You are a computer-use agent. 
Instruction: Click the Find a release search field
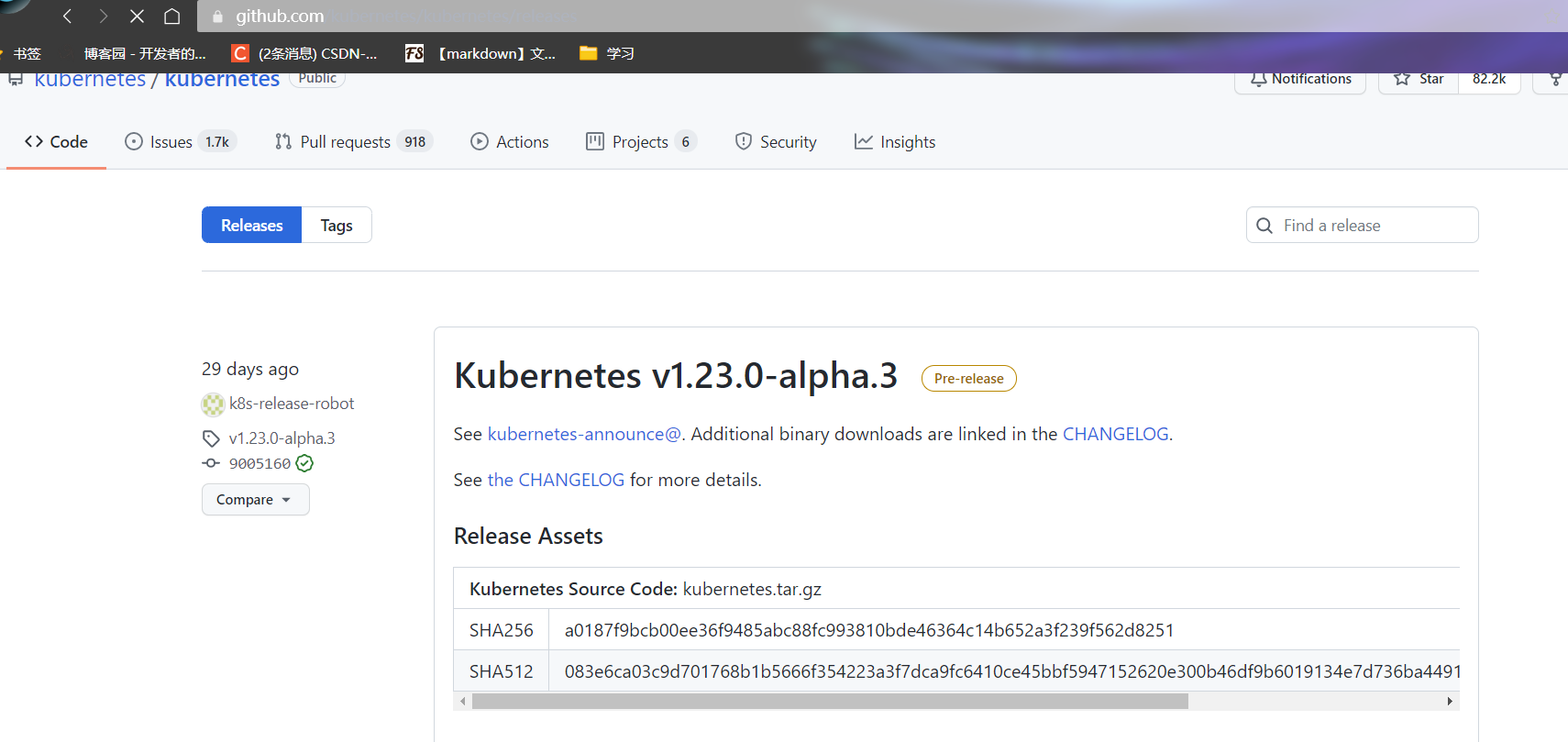[x=1363, y=225]
